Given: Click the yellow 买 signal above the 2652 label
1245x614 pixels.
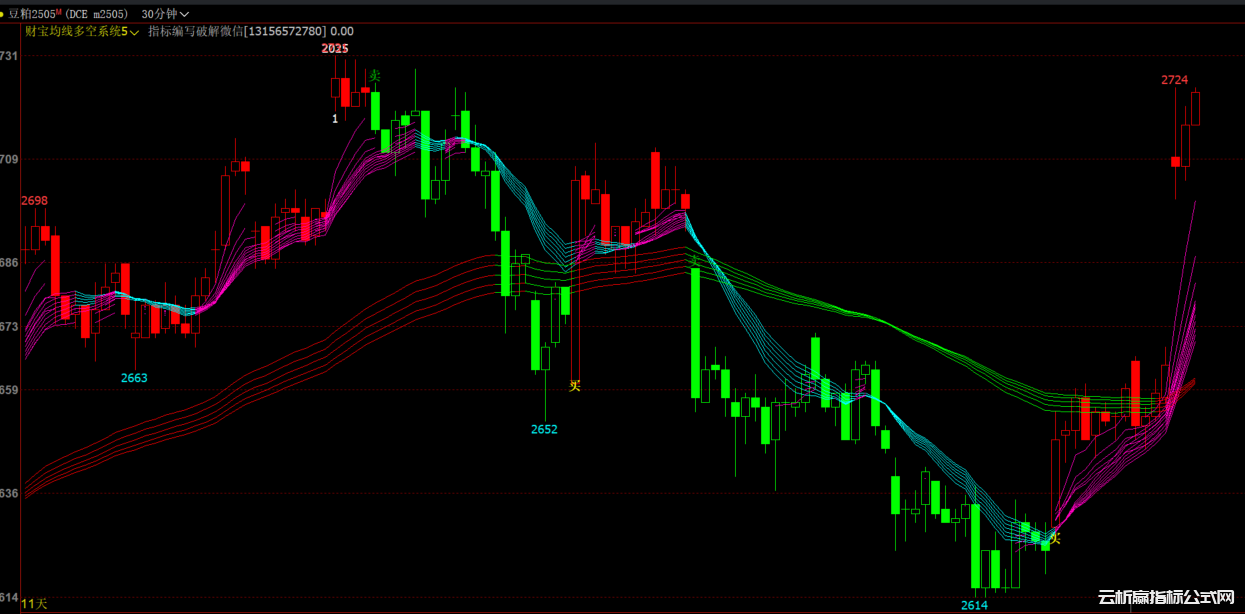Looking at the screenshot, I should [575, 385].
